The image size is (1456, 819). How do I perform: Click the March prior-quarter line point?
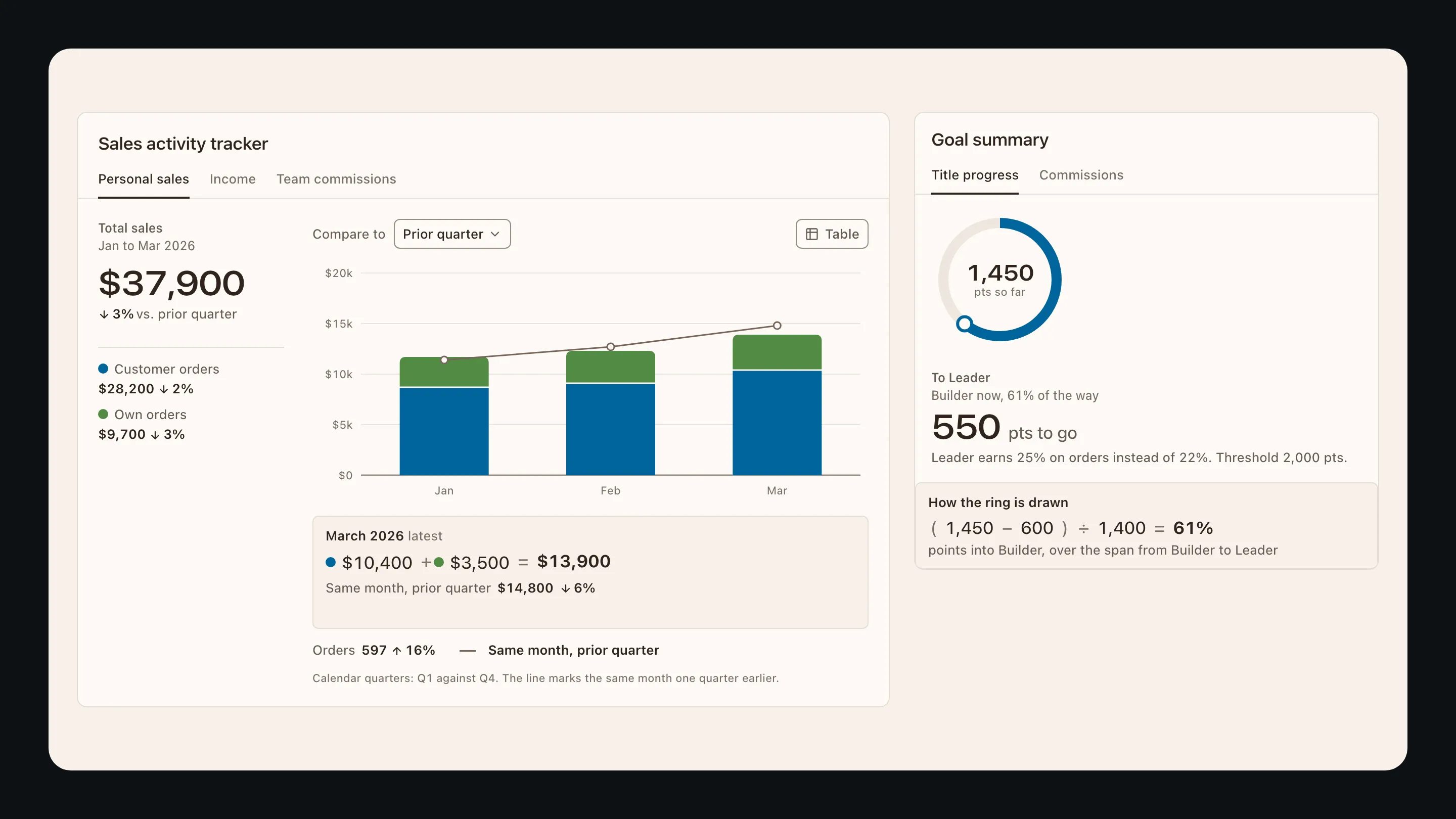pyautogui.click(x=777, y=326)
